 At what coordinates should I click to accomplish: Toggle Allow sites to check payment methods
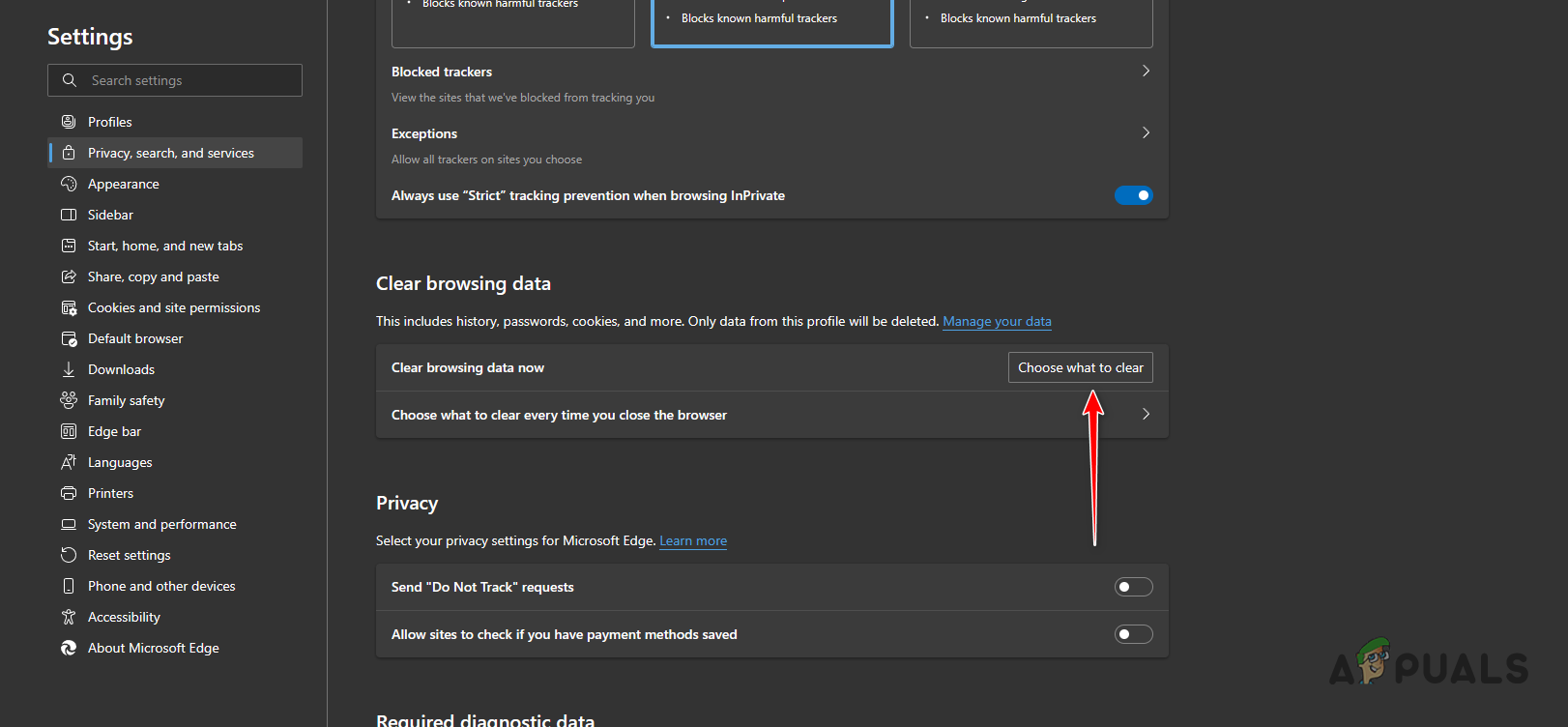click(1133, 634)
